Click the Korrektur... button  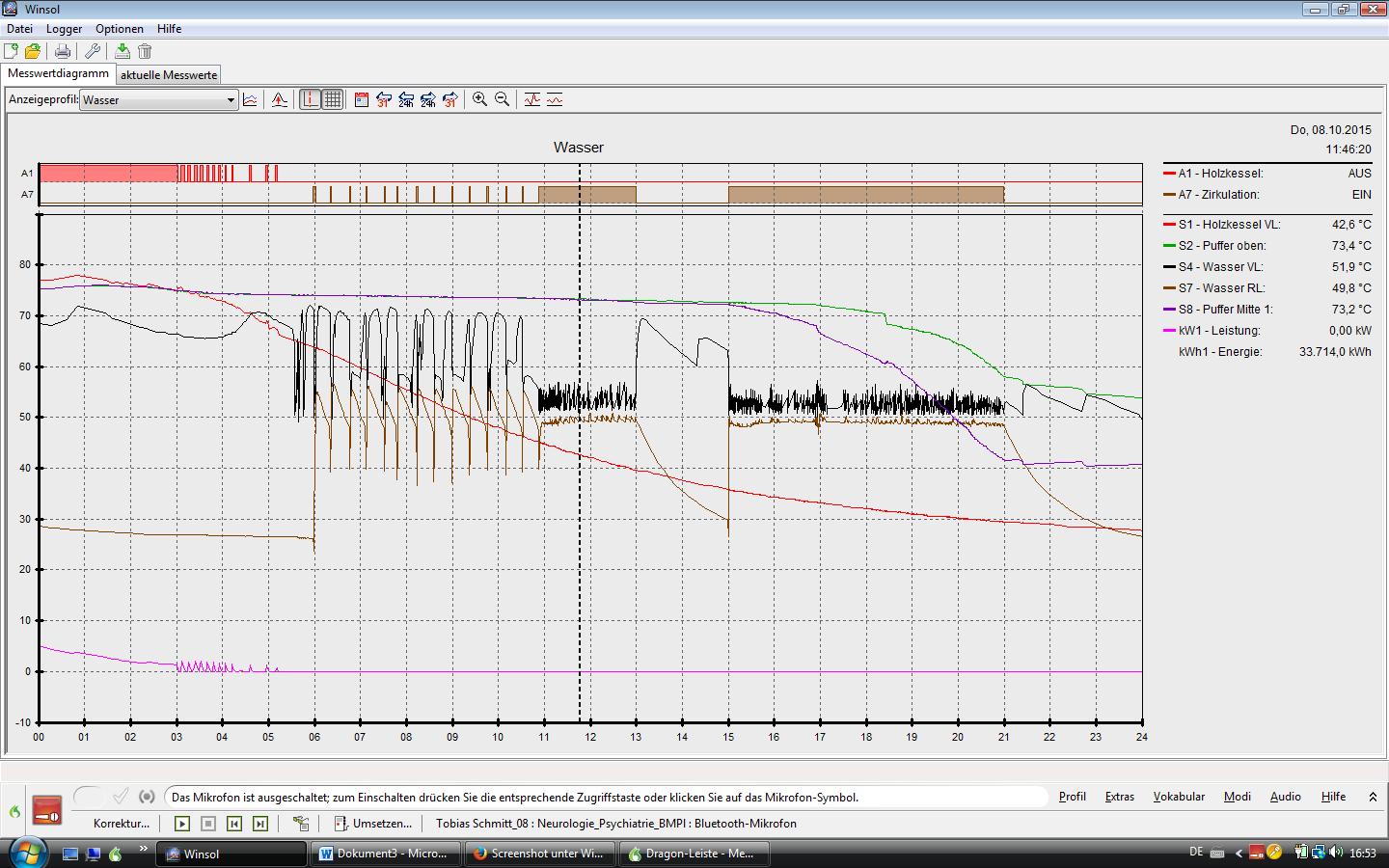point(122,824)
